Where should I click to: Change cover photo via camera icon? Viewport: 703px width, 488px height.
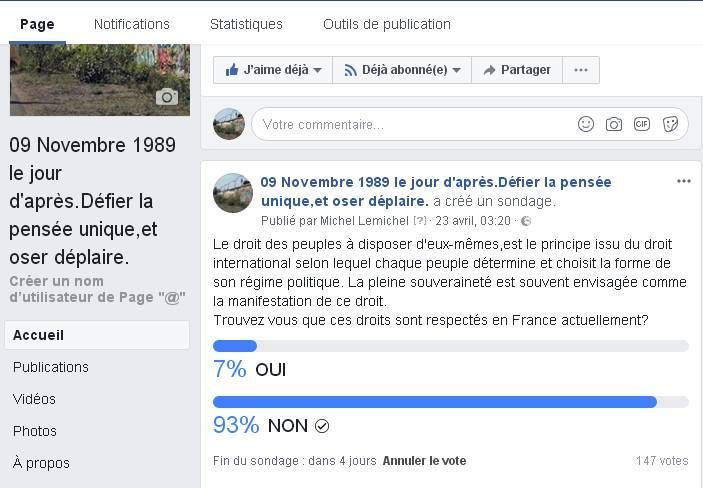tap(167, 97)
